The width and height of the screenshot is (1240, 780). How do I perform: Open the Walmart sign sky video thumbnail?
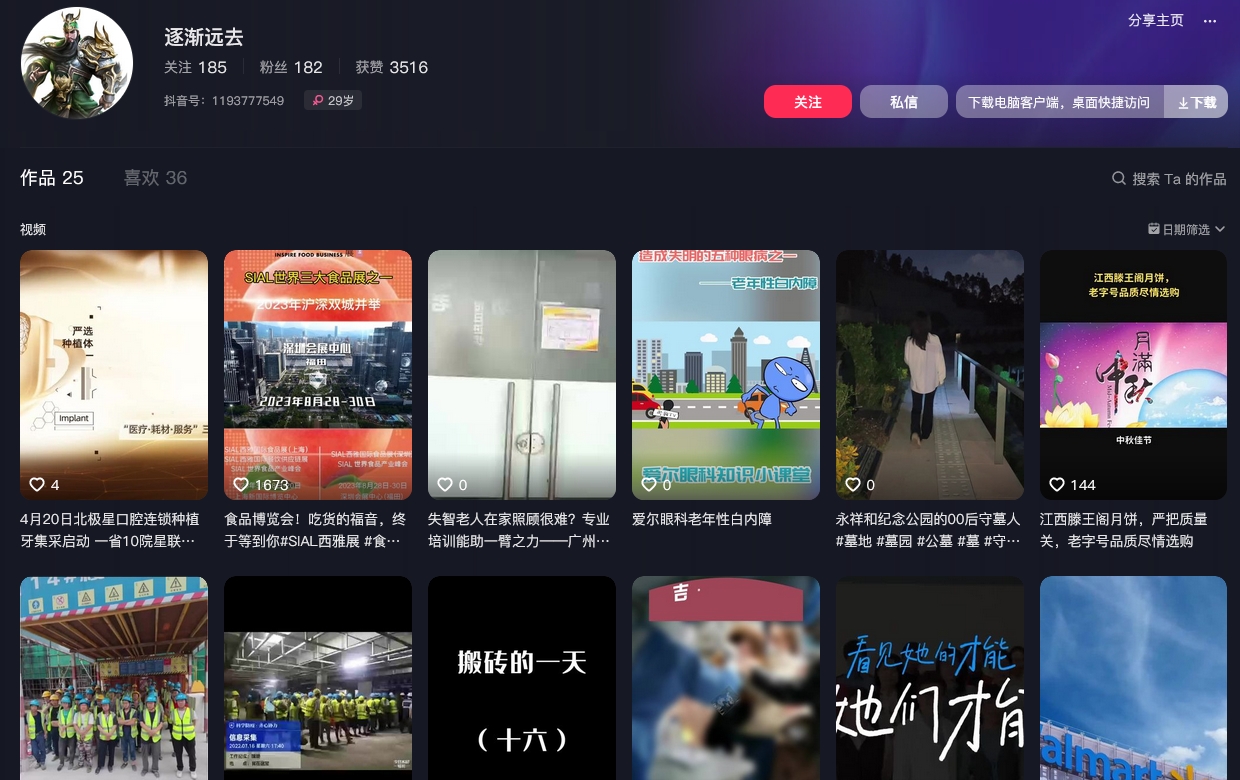1133,678
